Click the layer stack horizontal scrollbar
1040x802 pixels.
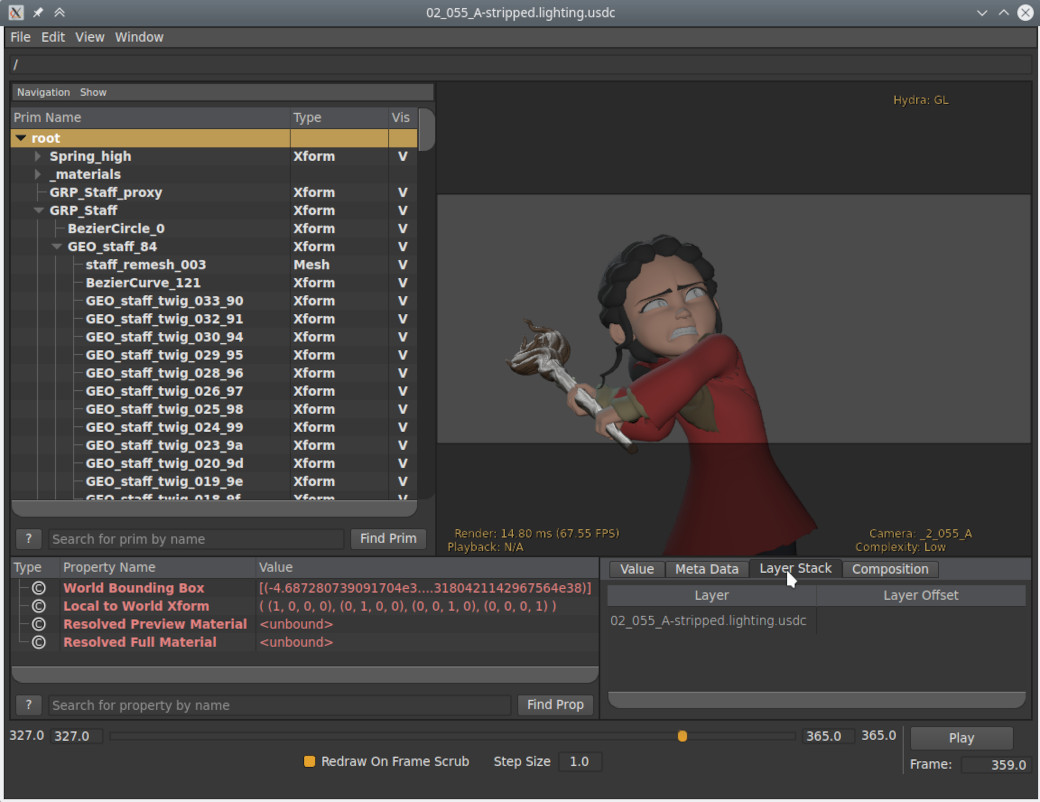pos(816,700)
